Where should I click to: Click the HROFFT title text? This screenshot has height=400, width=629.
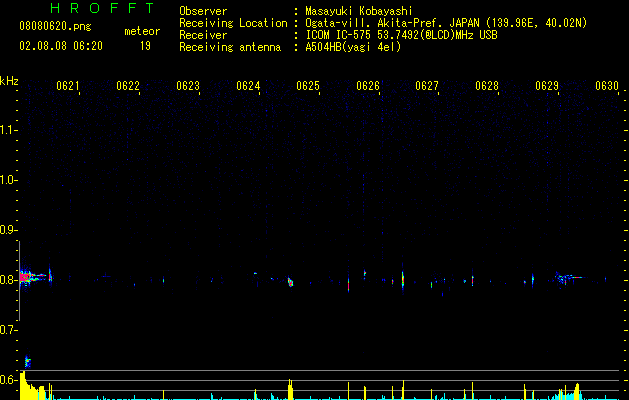coord(103,8)
